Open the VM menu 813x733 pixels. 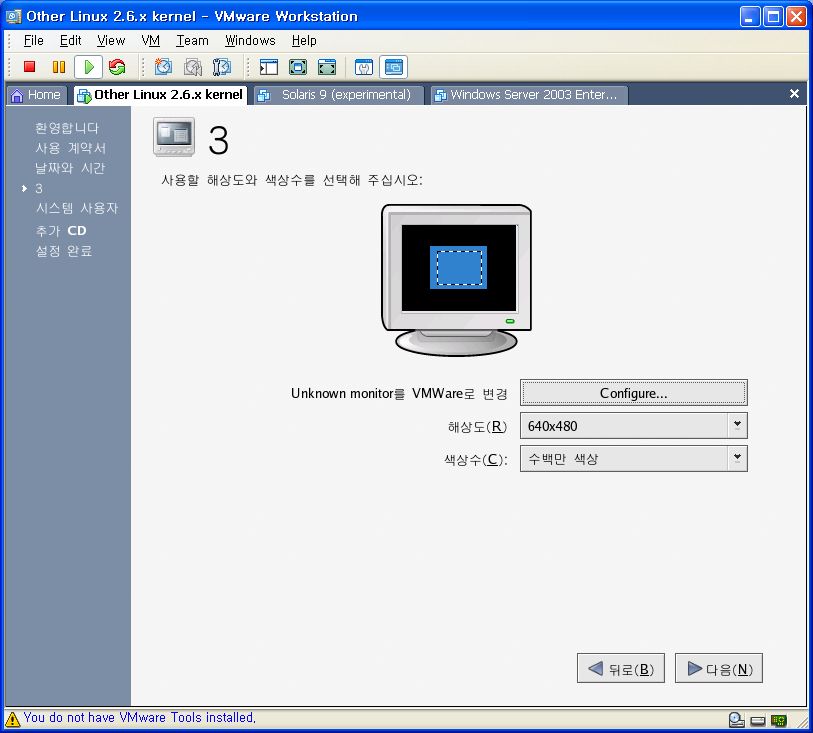click(x=150, y=41)
